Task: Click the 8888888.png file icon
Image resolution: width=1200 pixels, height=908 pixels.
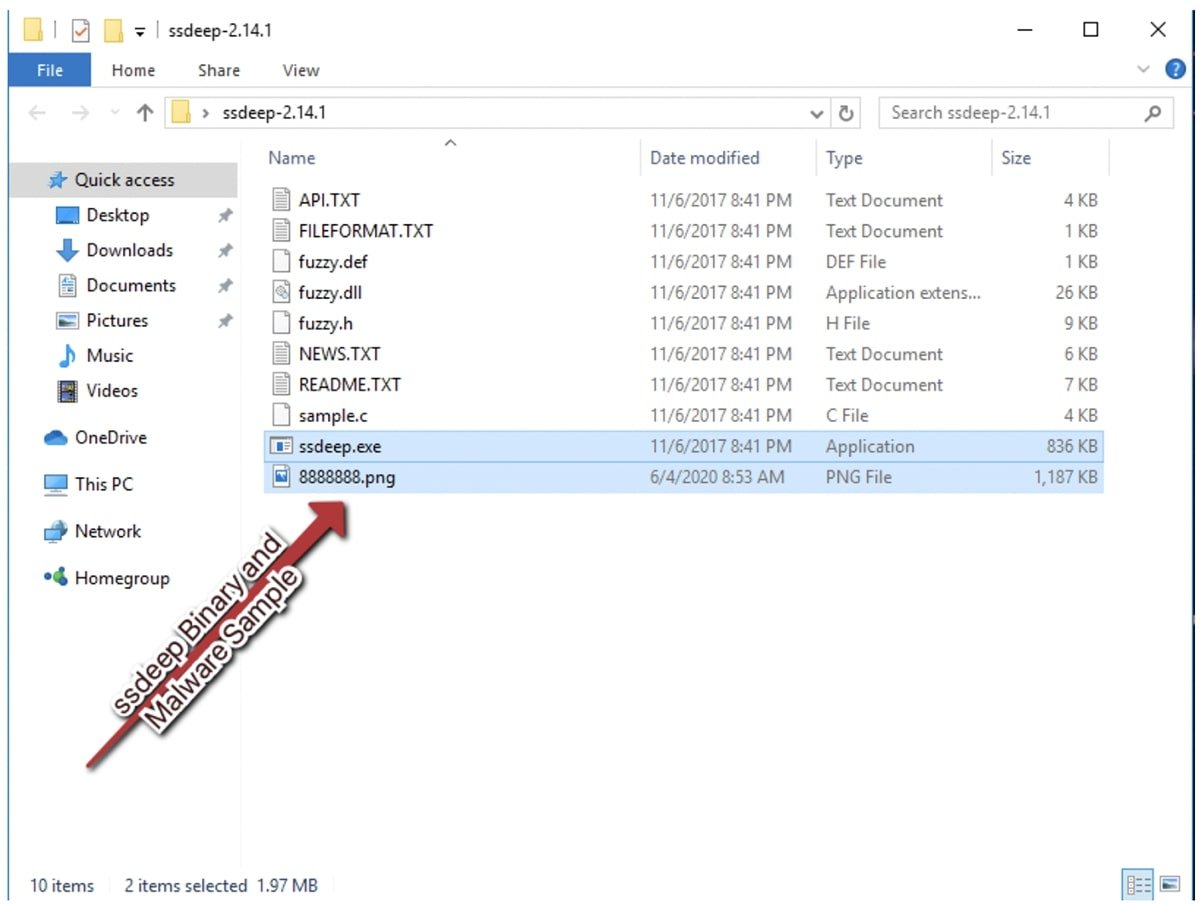Action: pos(281,477)
